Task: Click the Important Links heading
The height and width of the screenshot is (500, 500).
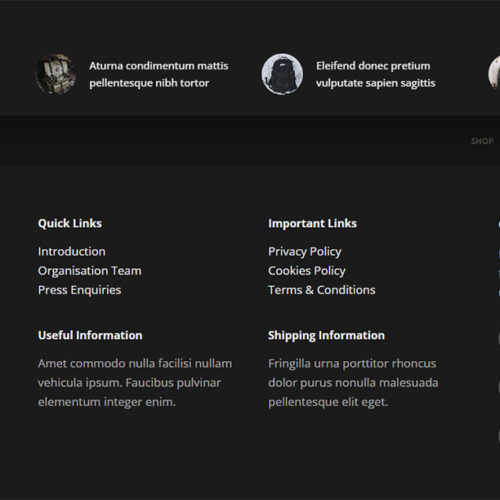Action: (x=312, y=223)
